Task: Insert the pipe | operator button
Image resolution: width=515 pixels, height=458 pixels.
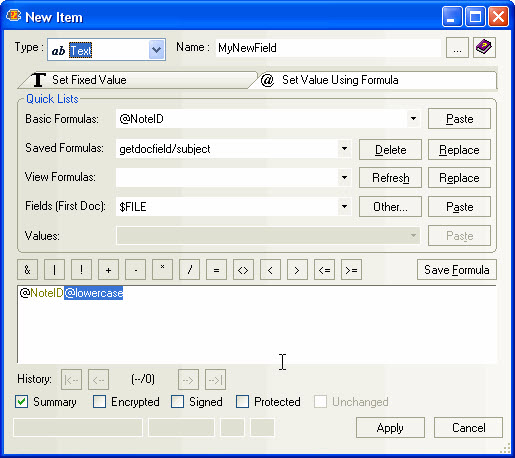Action: [x=54, y=270]
